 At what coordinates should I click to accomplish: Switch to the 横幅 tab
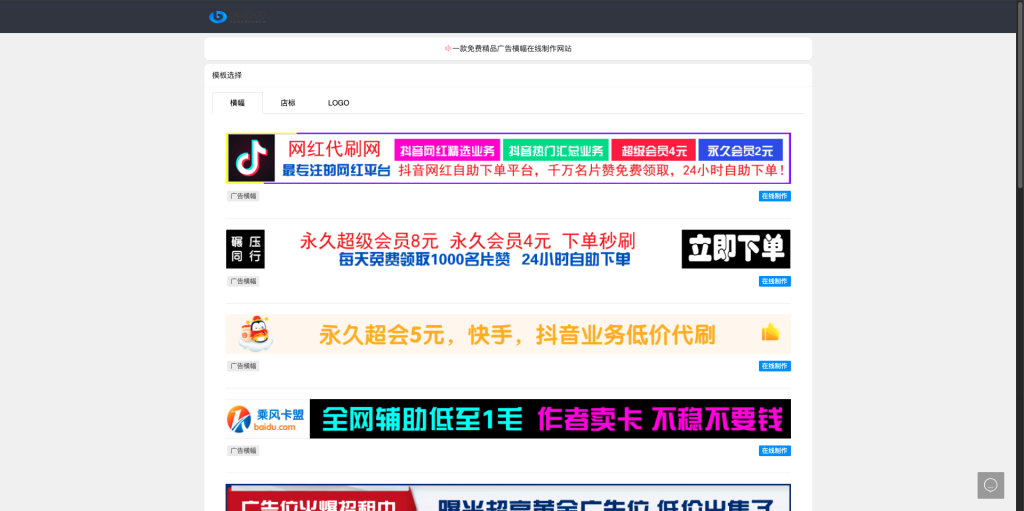tap(237, 103)
